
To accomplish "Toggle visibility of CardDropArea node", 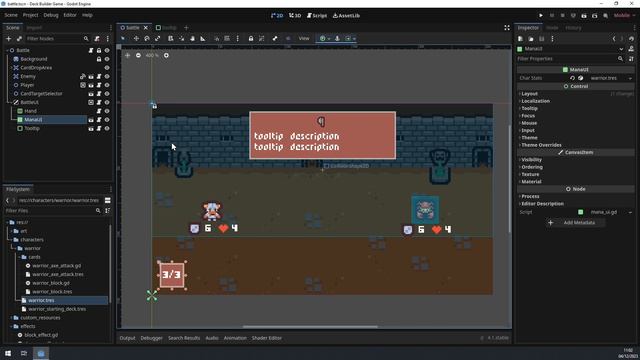I will (x=107, y=68).
